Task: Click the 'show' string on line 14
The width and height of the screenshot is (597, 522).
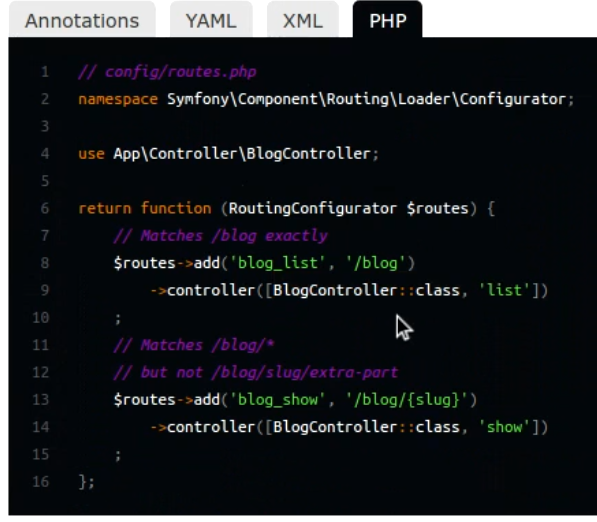Action: pos(504,427)
